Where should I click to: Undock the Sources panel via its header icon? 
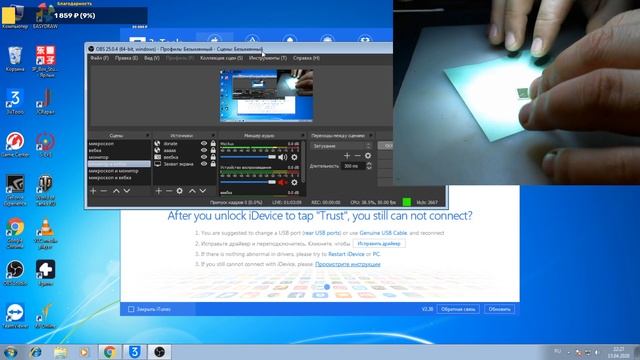tap(213, 135)
